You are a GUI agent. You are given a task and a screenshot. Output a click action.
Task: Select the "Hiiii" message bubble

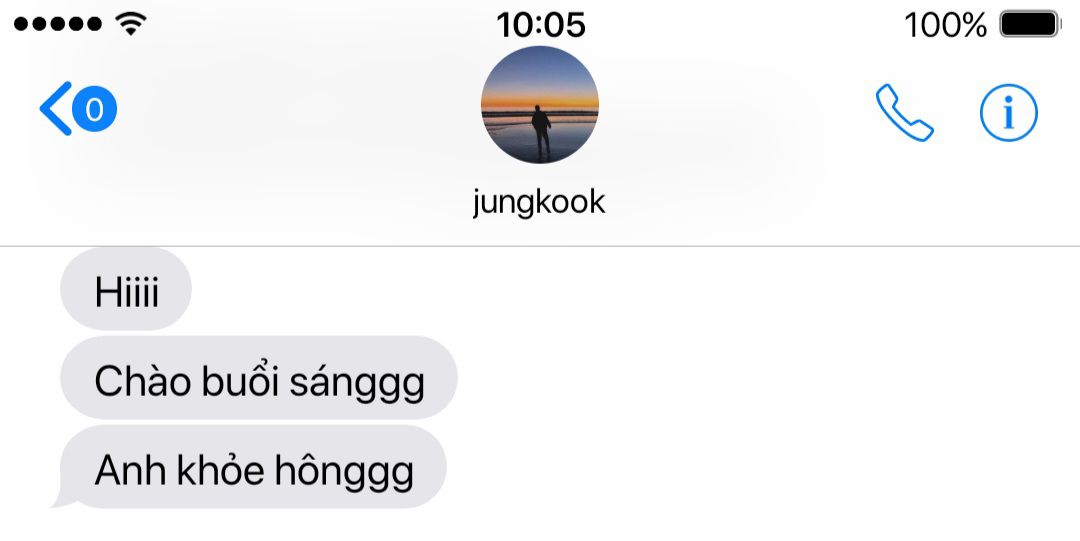pos(126,289)
